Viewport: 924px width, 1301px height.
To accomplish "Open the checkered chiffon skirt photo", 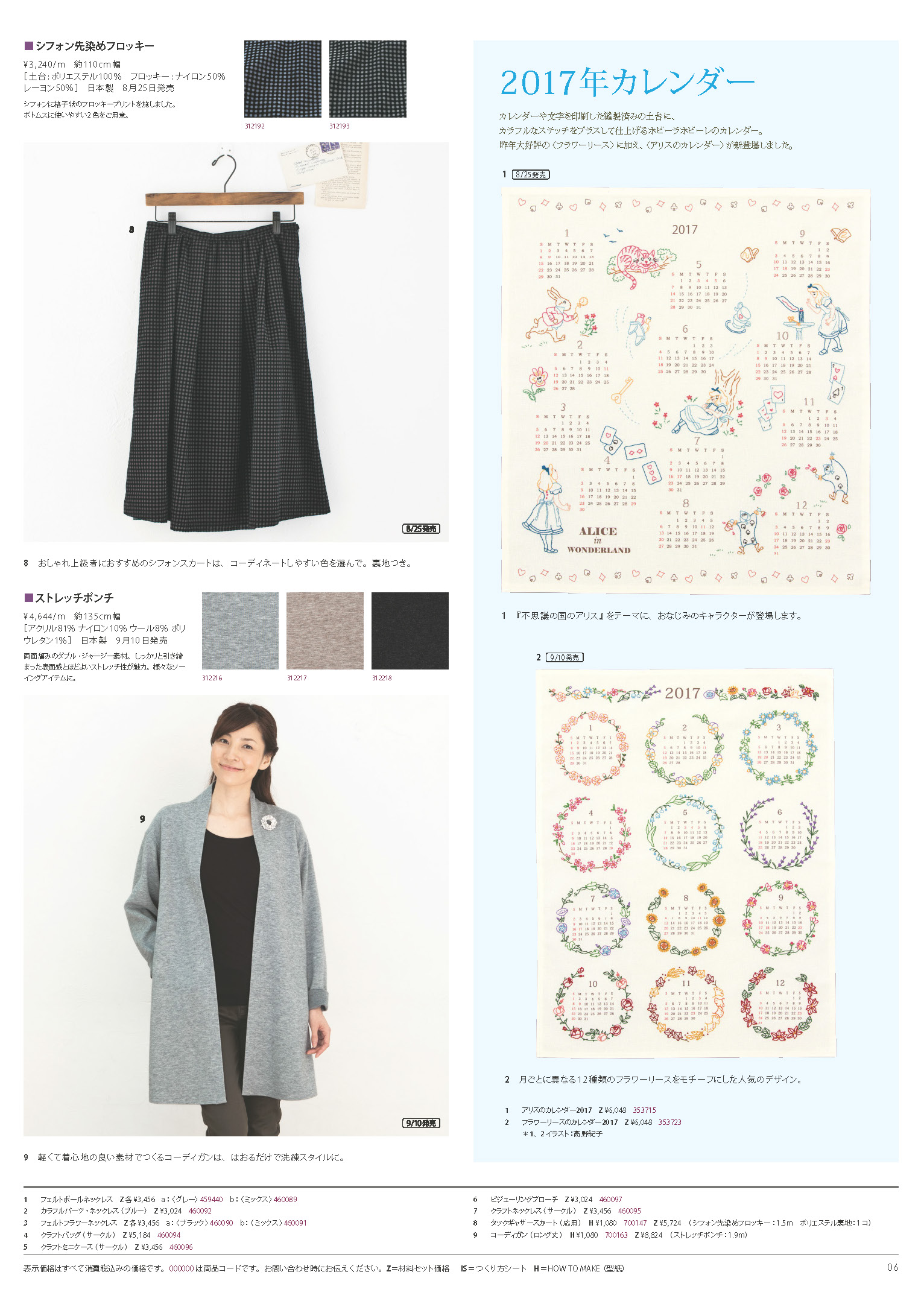I will (x=236, y=342).
